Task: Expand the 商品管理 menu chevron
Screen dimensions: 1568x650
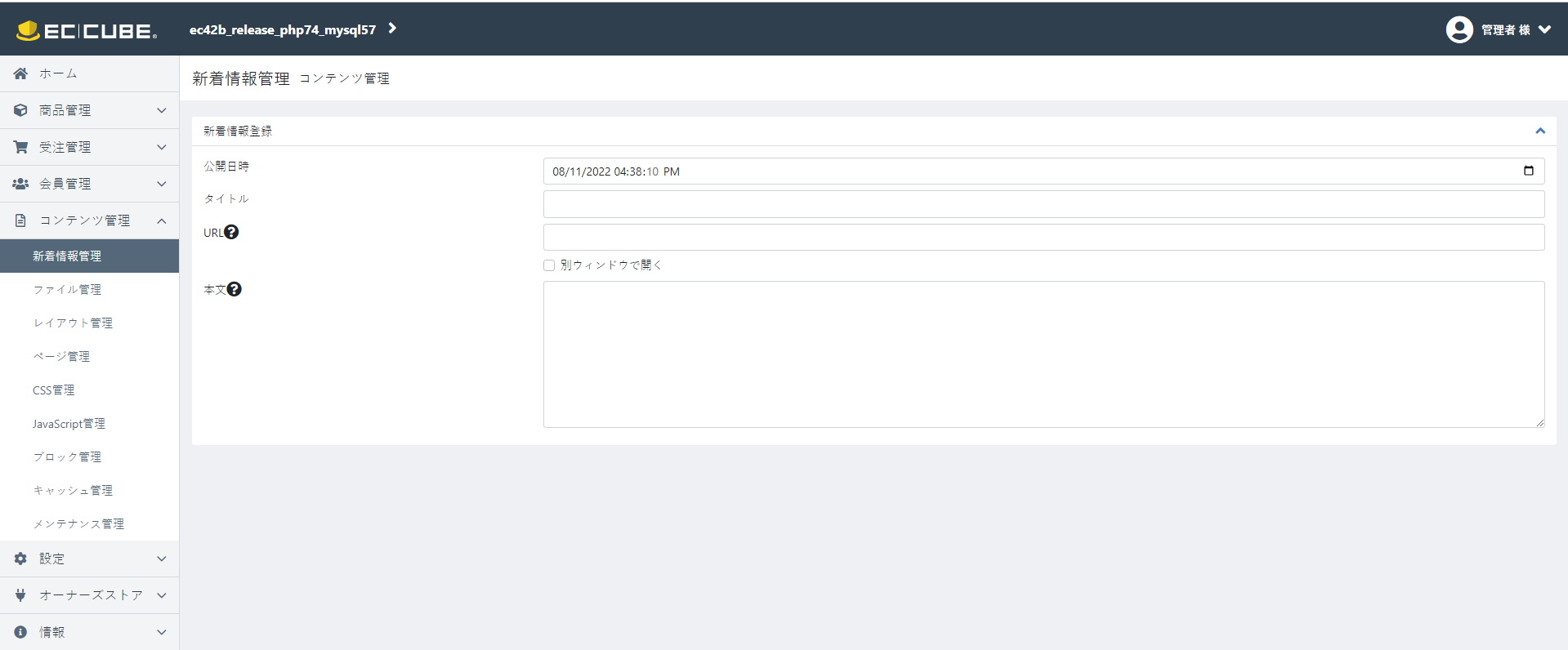Action: point(162,110)
